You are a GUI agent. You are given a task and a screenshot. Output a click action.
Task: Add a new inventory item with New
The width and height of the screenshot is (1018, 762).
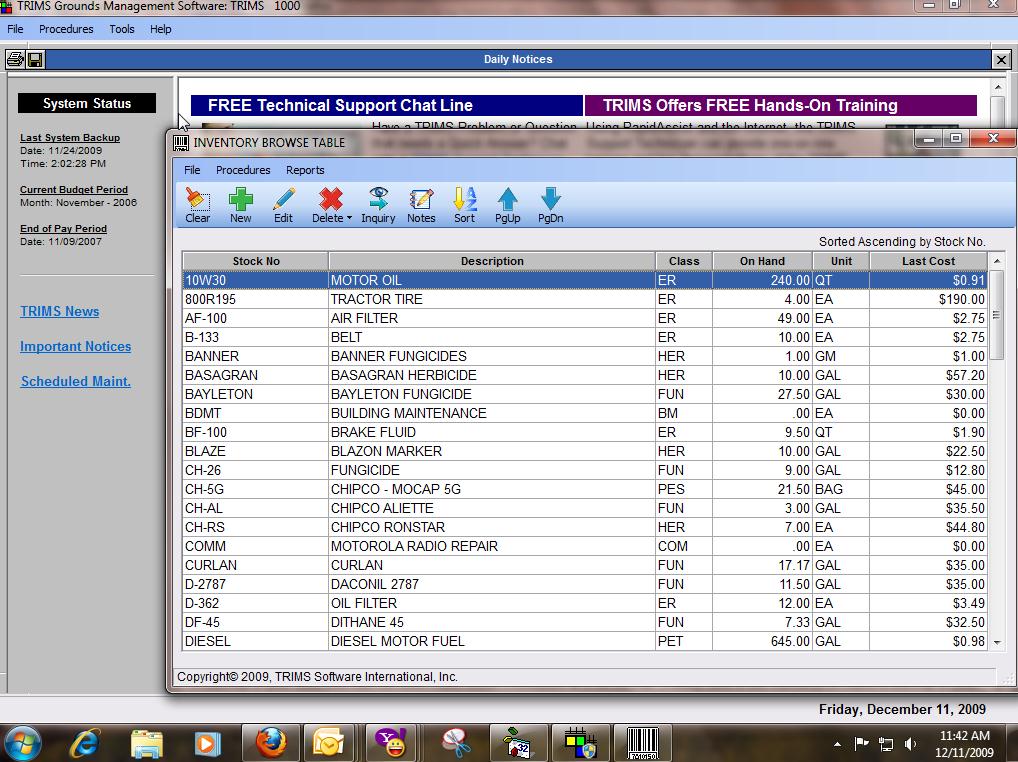tap(240, 204)
